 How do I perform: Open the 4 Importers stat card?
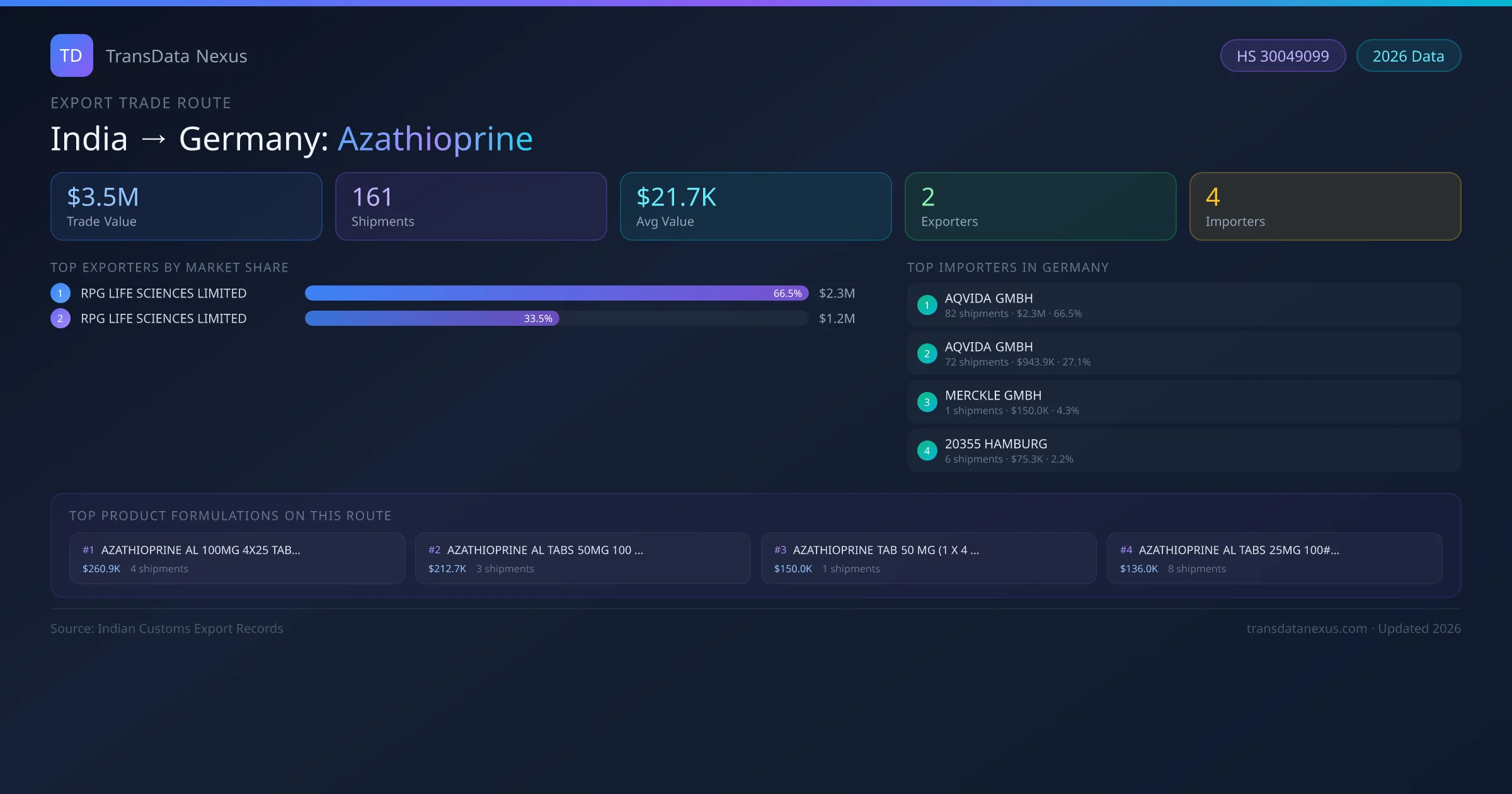coord(1325,207)
